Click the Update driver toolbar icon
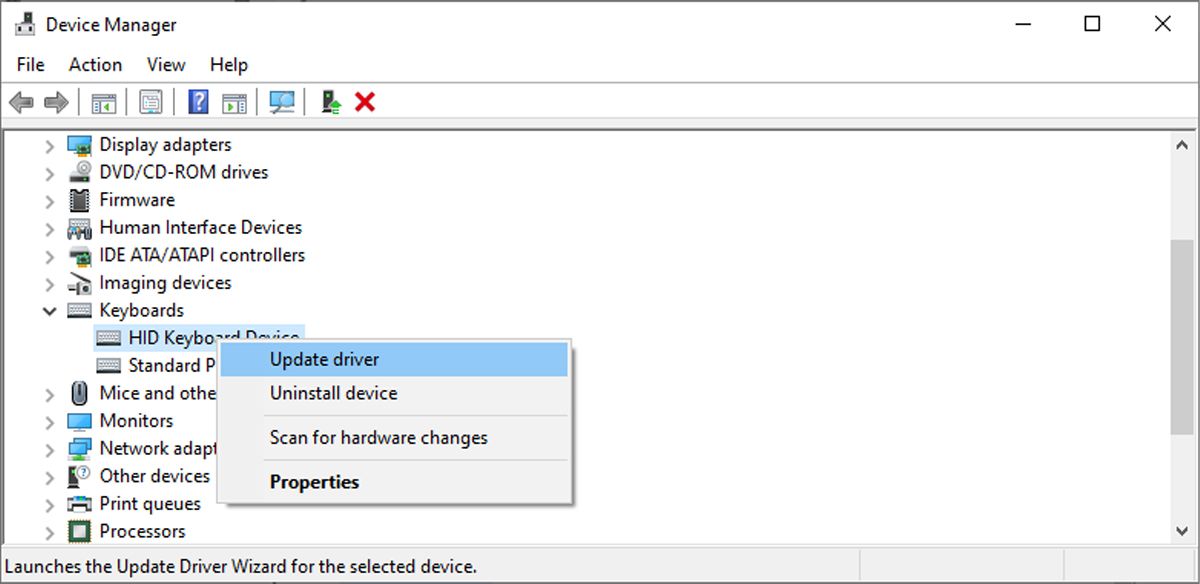This screenshot has height=584, width=1200. (x=330, y=101)
